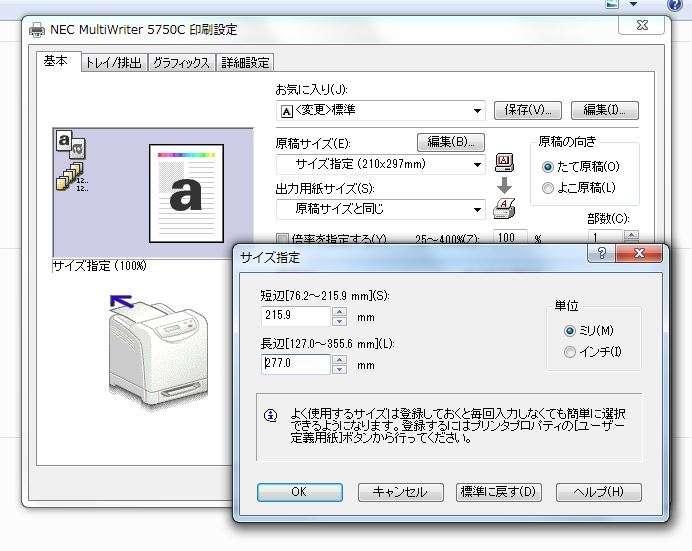Close the サイズ指定 dialog with the red X
The image size is (692, 551).
[639, 253]
